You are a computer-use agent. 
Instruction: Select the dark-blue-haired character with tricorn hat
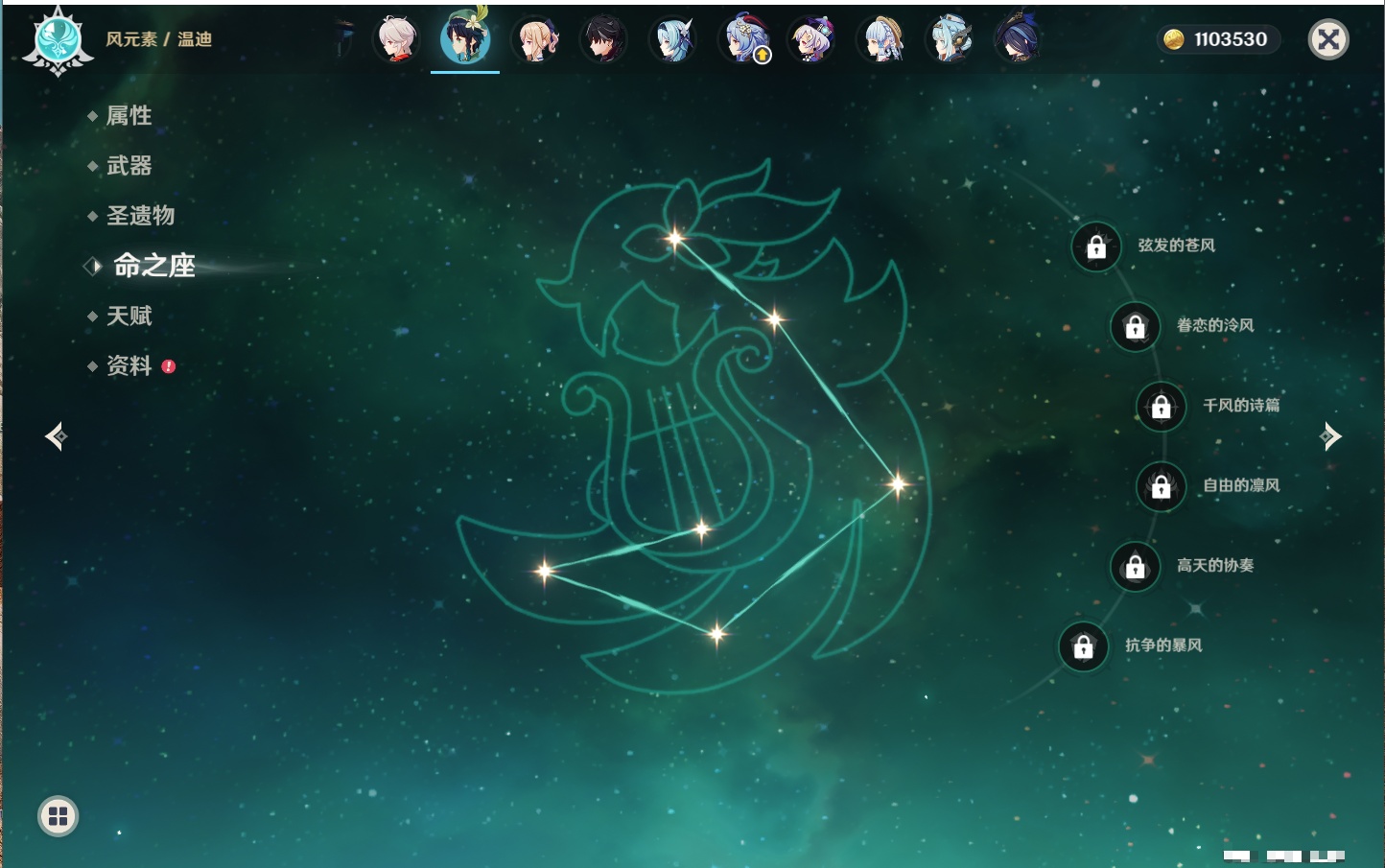1019,39
